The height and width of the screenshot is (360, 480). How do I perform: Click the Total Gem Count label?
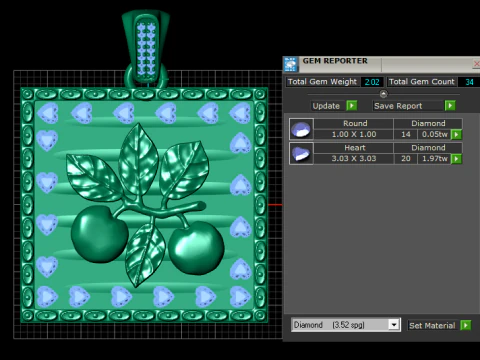coord(422,82)
